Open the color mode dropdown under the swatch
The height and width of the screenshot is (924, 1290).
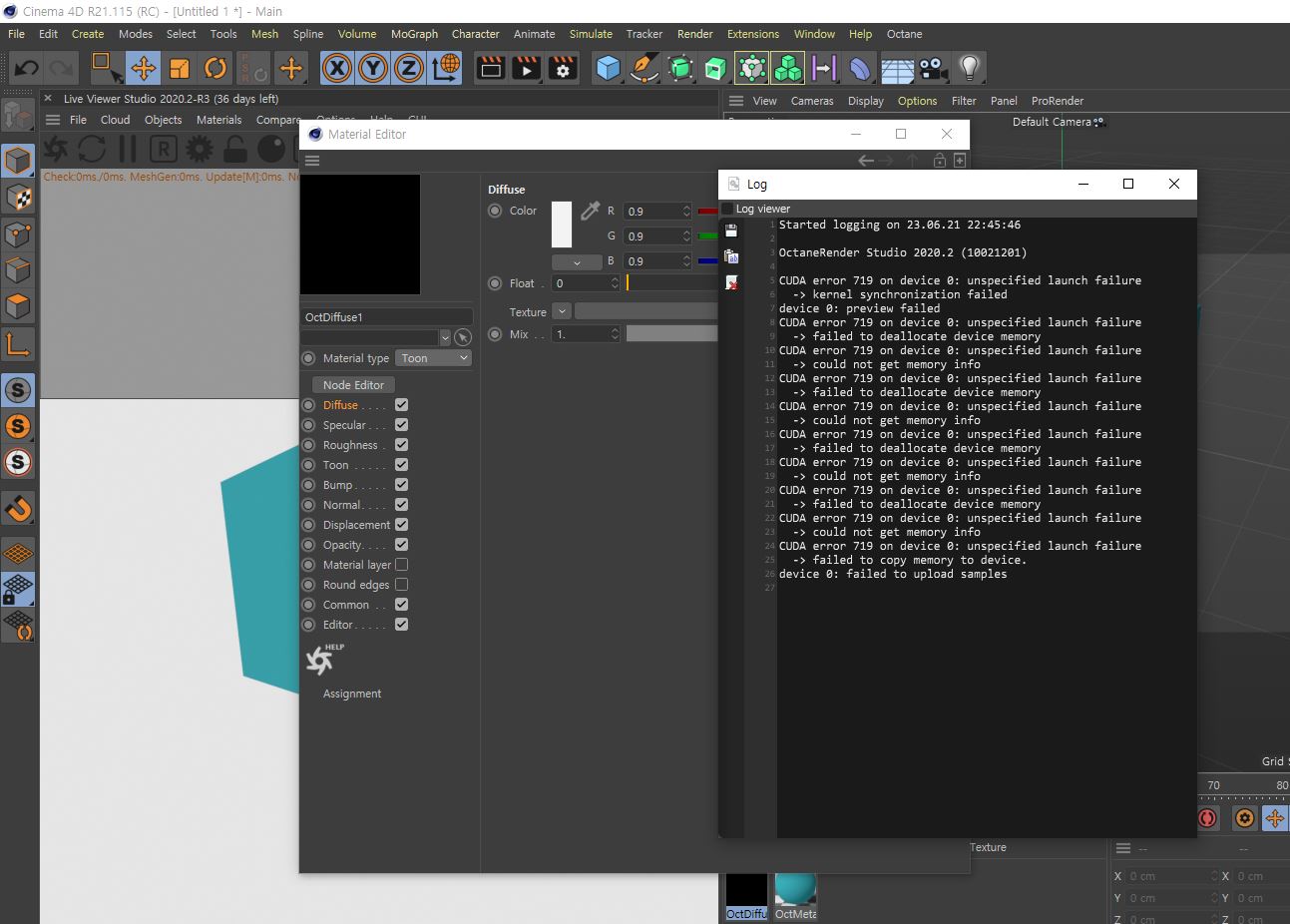(576, 261)
